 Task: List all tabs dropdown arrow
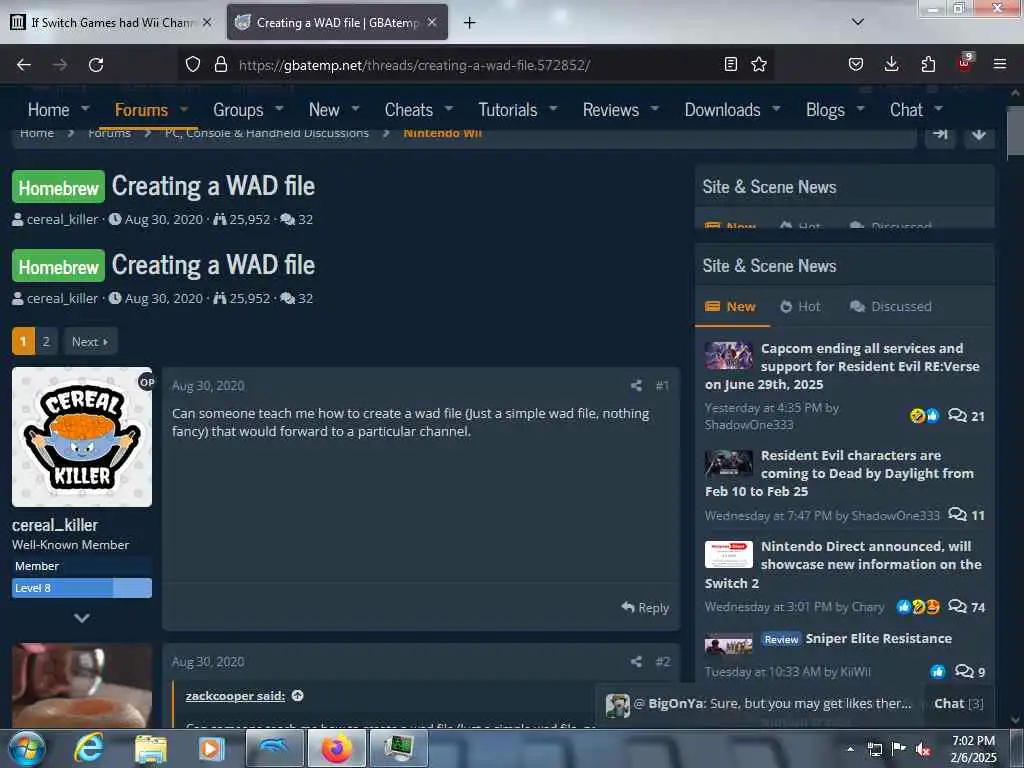pos(858,22)
